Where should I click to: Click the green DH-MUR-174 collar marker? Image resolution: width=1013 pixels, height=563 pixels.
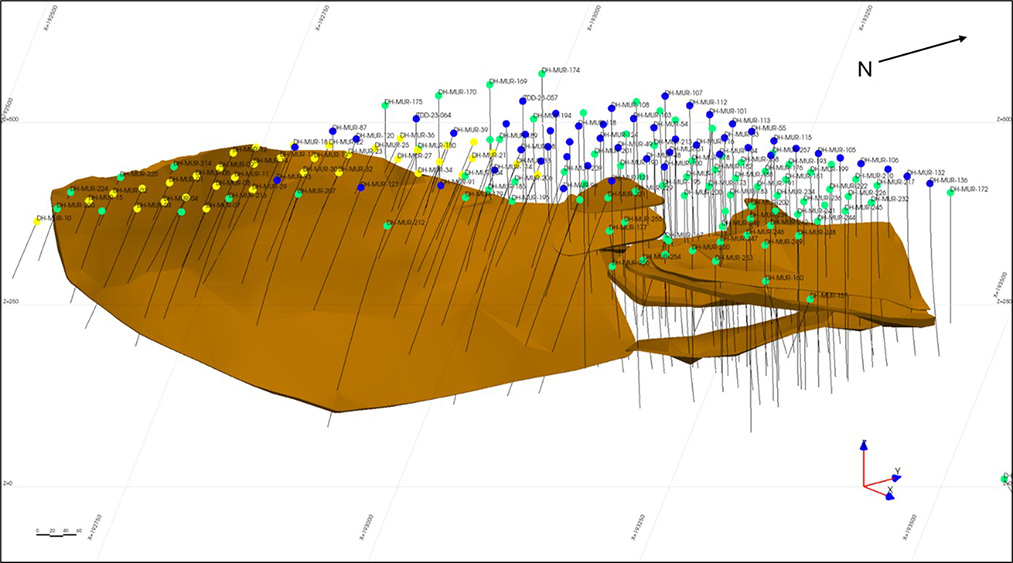542,72
